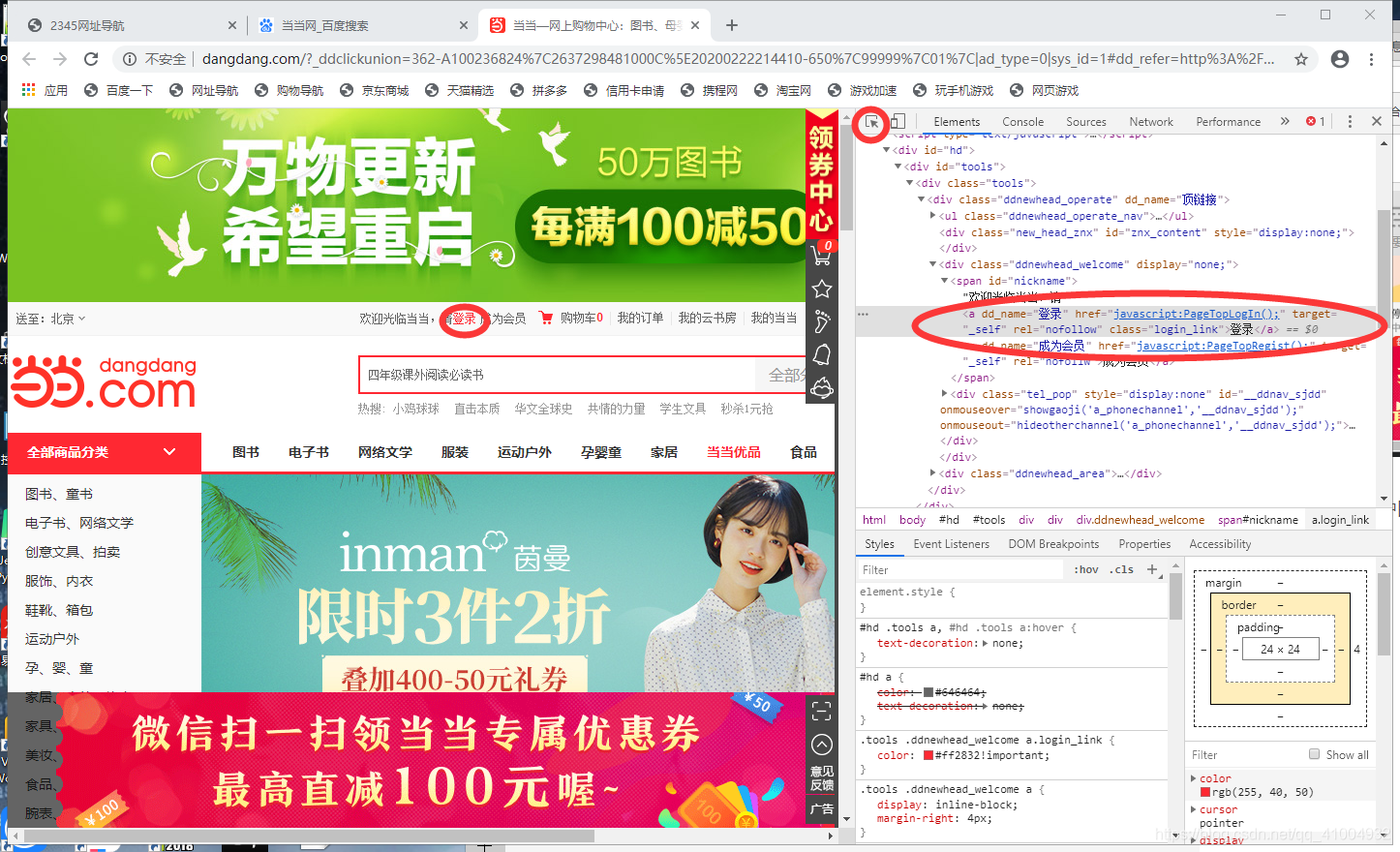Viewport: 1400px width, 852px height.
Task: Collapse the div id="hd" node
Action: pos(886,150)
